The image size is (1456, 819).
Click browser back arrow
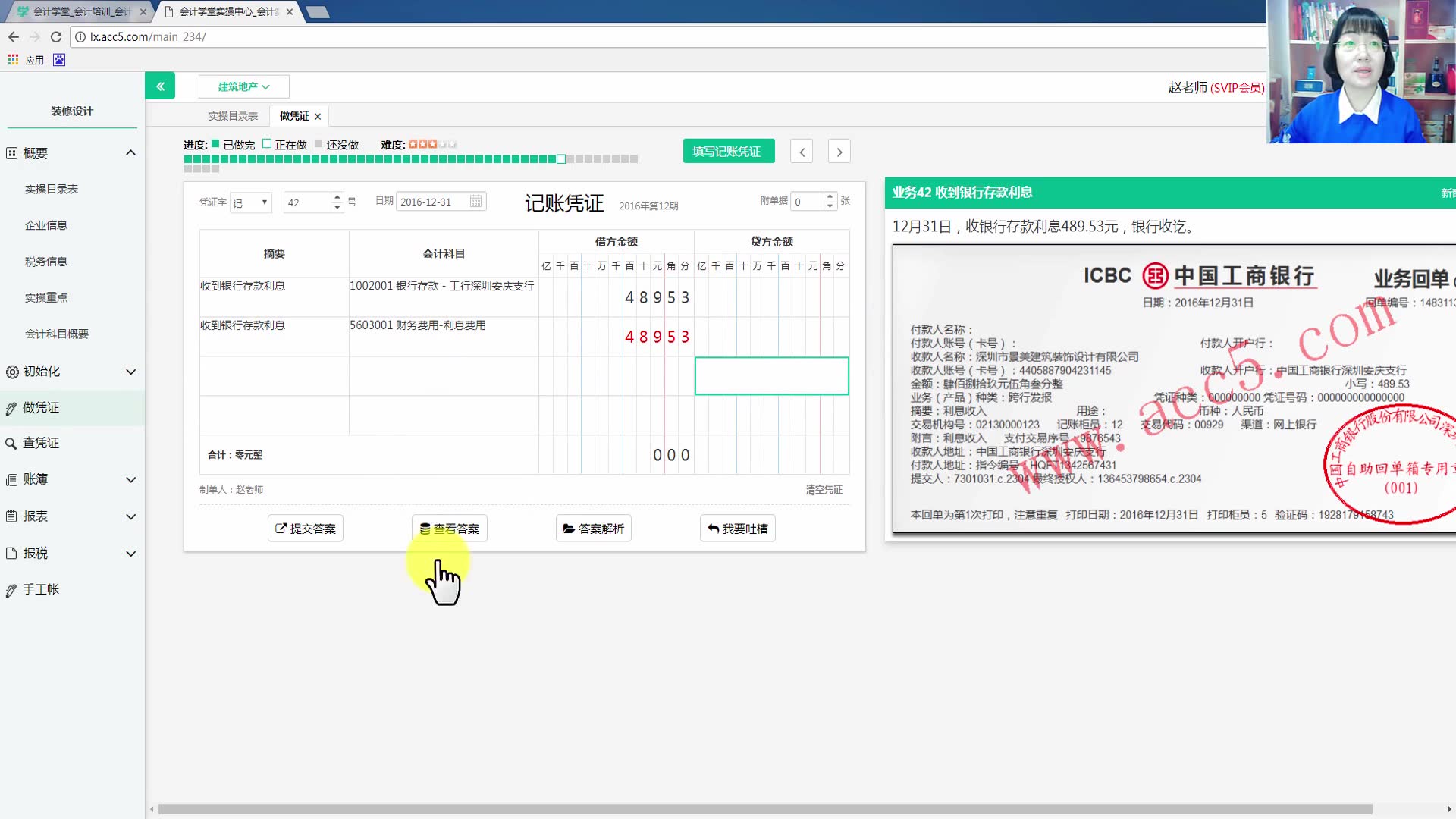14,36
